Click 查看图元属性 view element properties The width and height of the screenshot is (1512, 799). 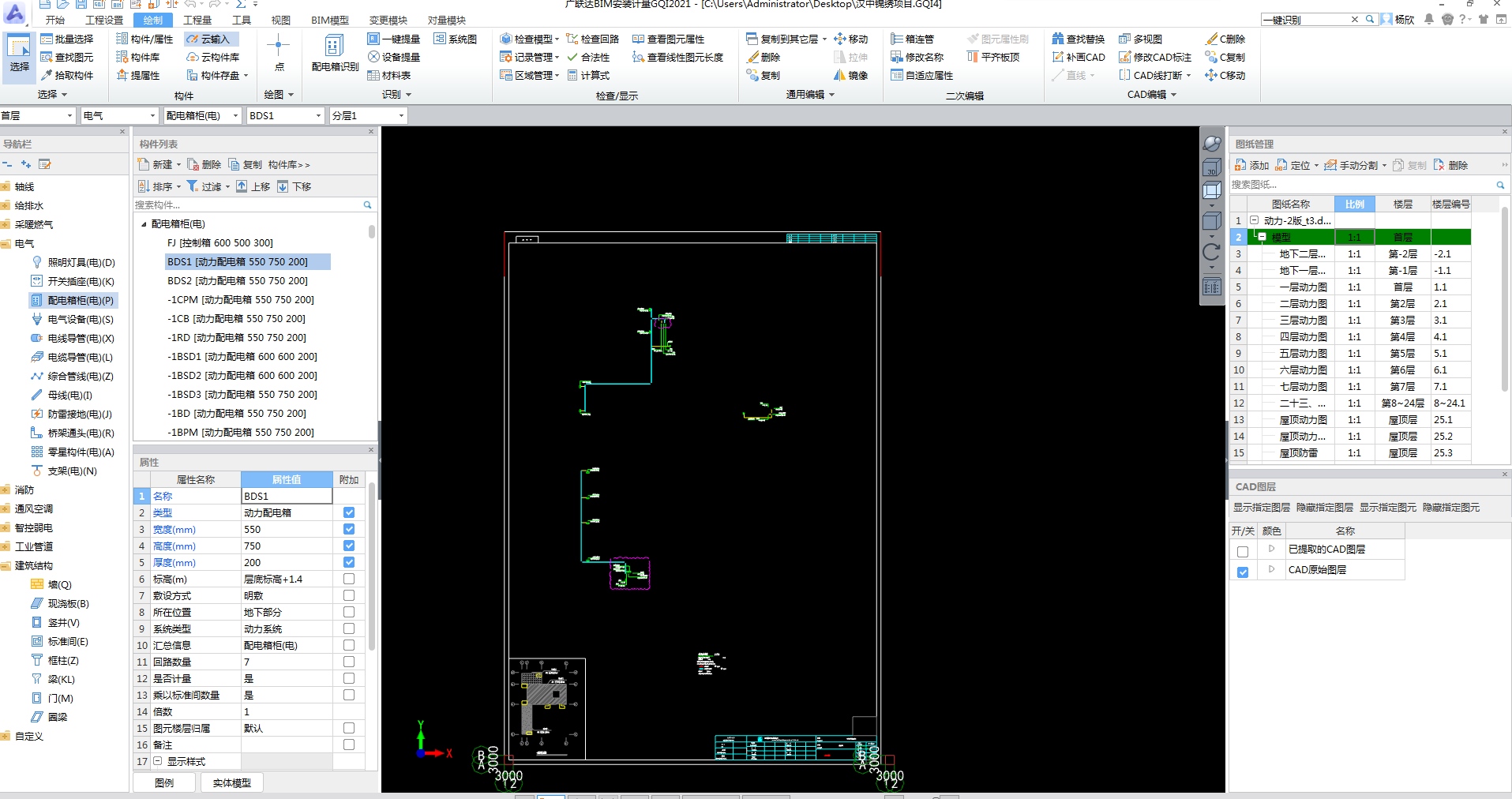[668, 39]
